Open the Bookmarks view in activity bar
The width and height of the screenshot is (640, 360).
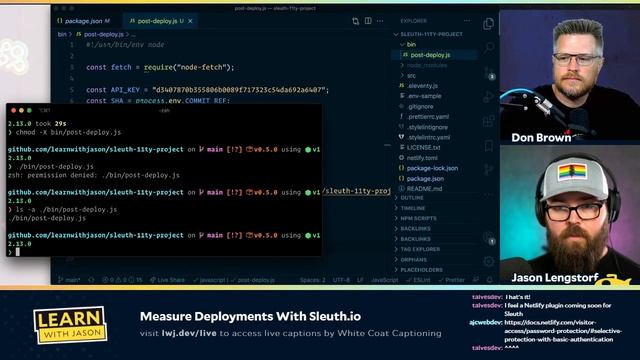488,146
